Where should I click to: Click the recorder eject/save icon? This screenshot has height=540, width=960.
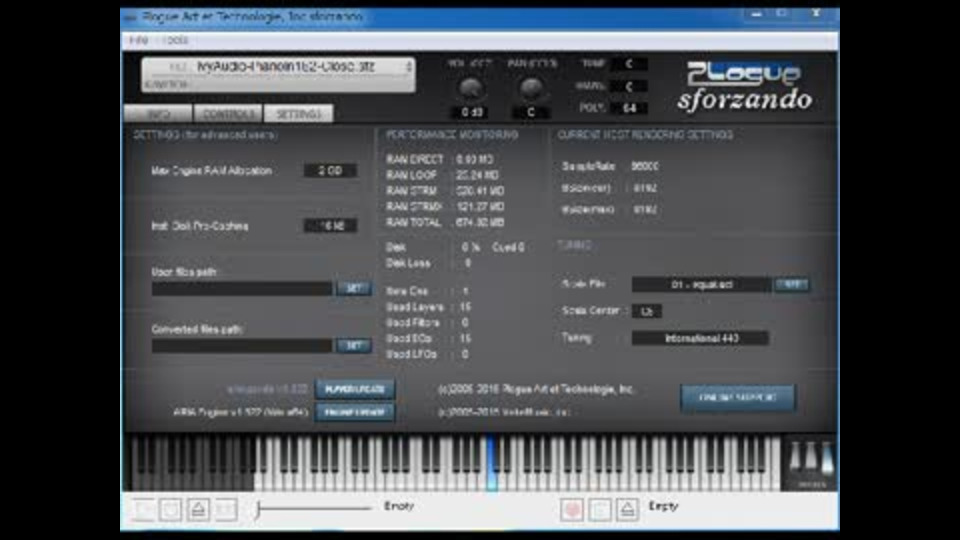tap(627, 509)
